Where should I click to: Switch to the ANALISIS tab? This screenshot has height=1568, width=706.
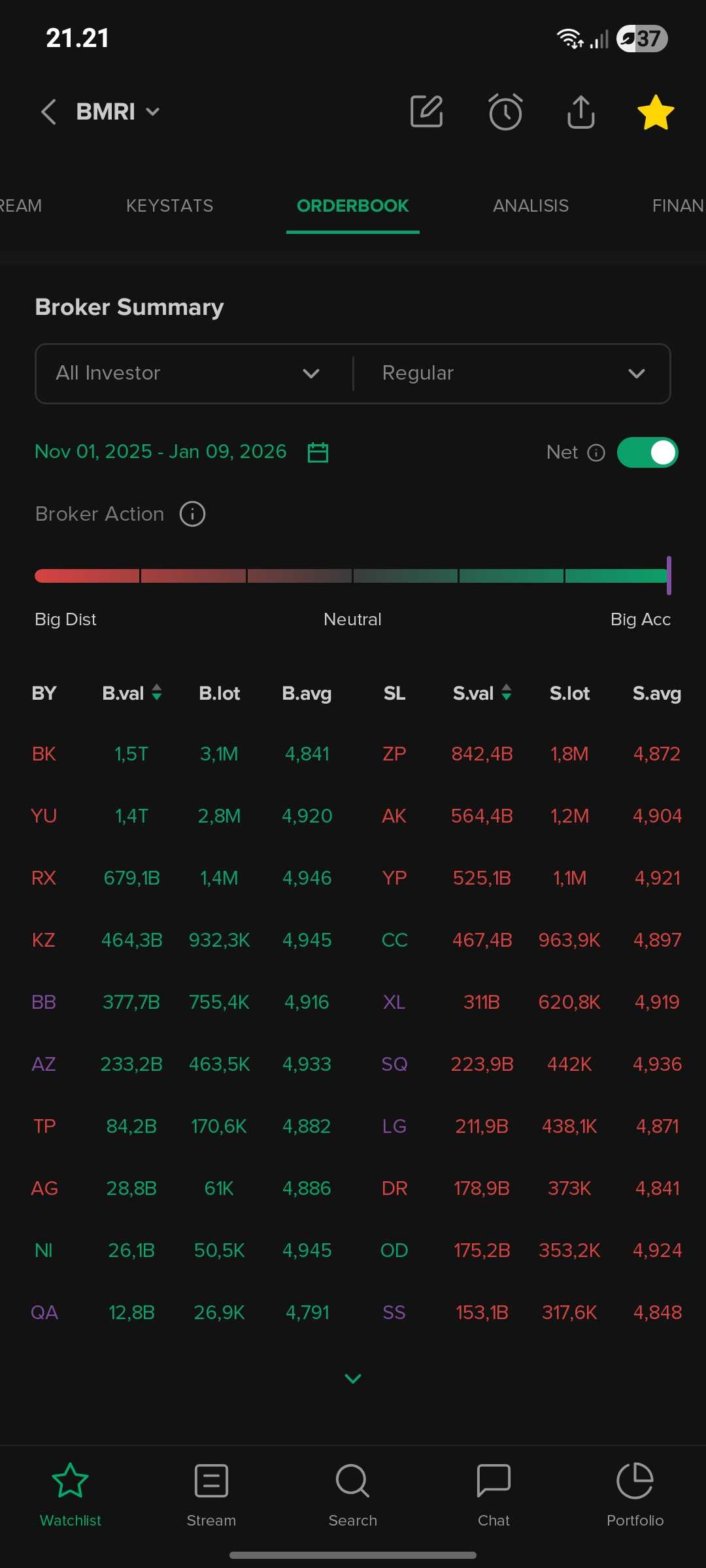click(531, 206)
